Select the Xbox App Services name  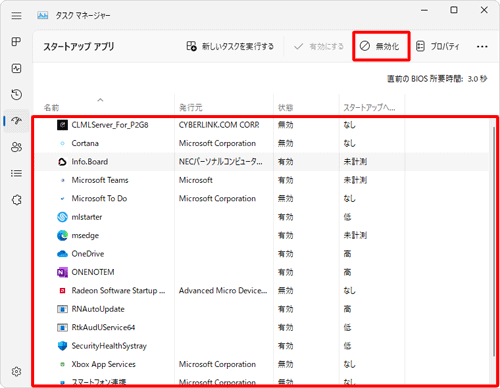(104, 364)
